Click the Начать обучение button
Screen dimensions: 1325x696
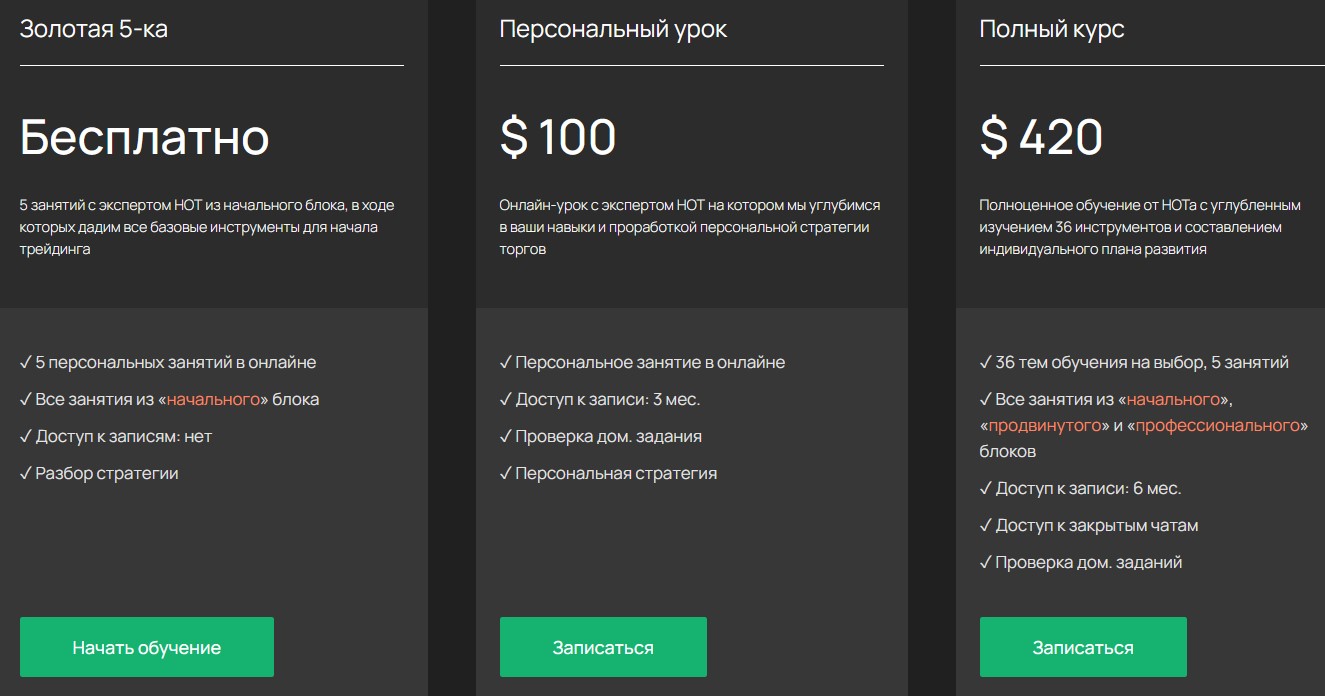pyautogui.click(x=146, y=647)
